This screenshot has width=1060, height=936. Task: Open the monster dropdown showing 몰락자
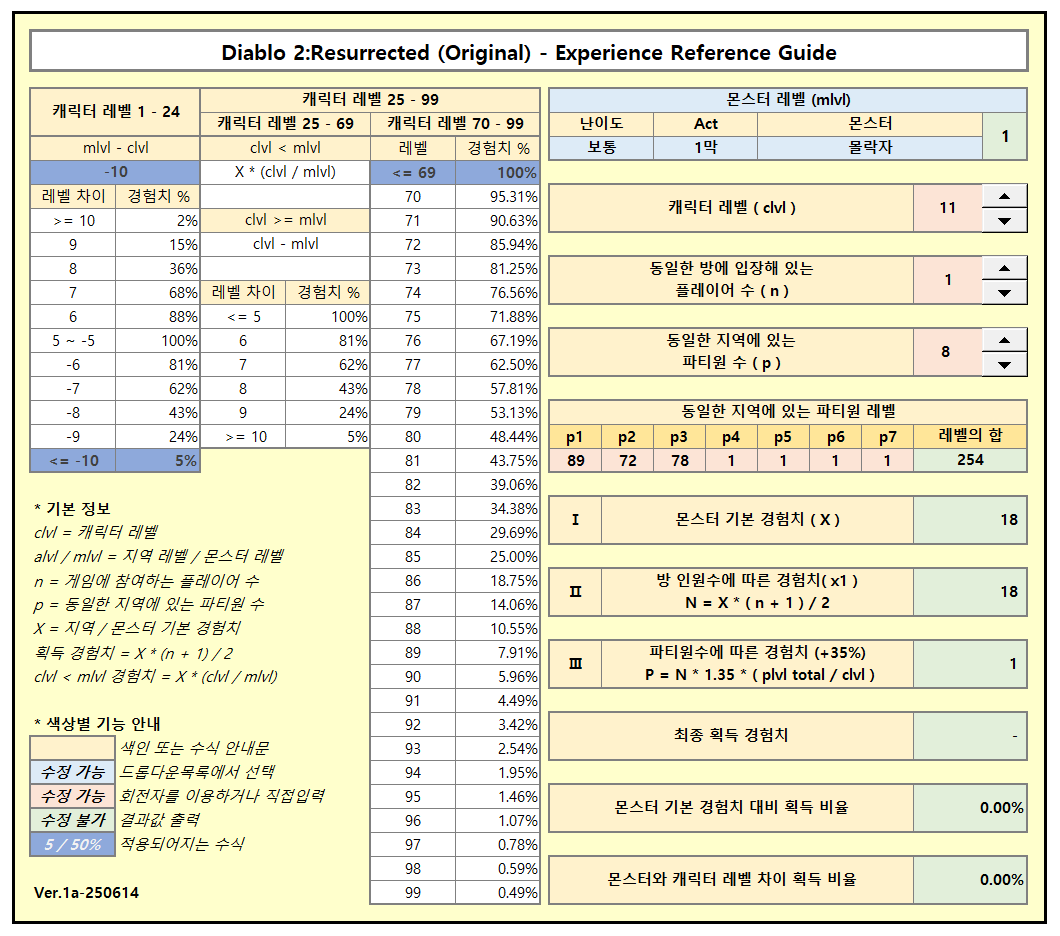869,147
